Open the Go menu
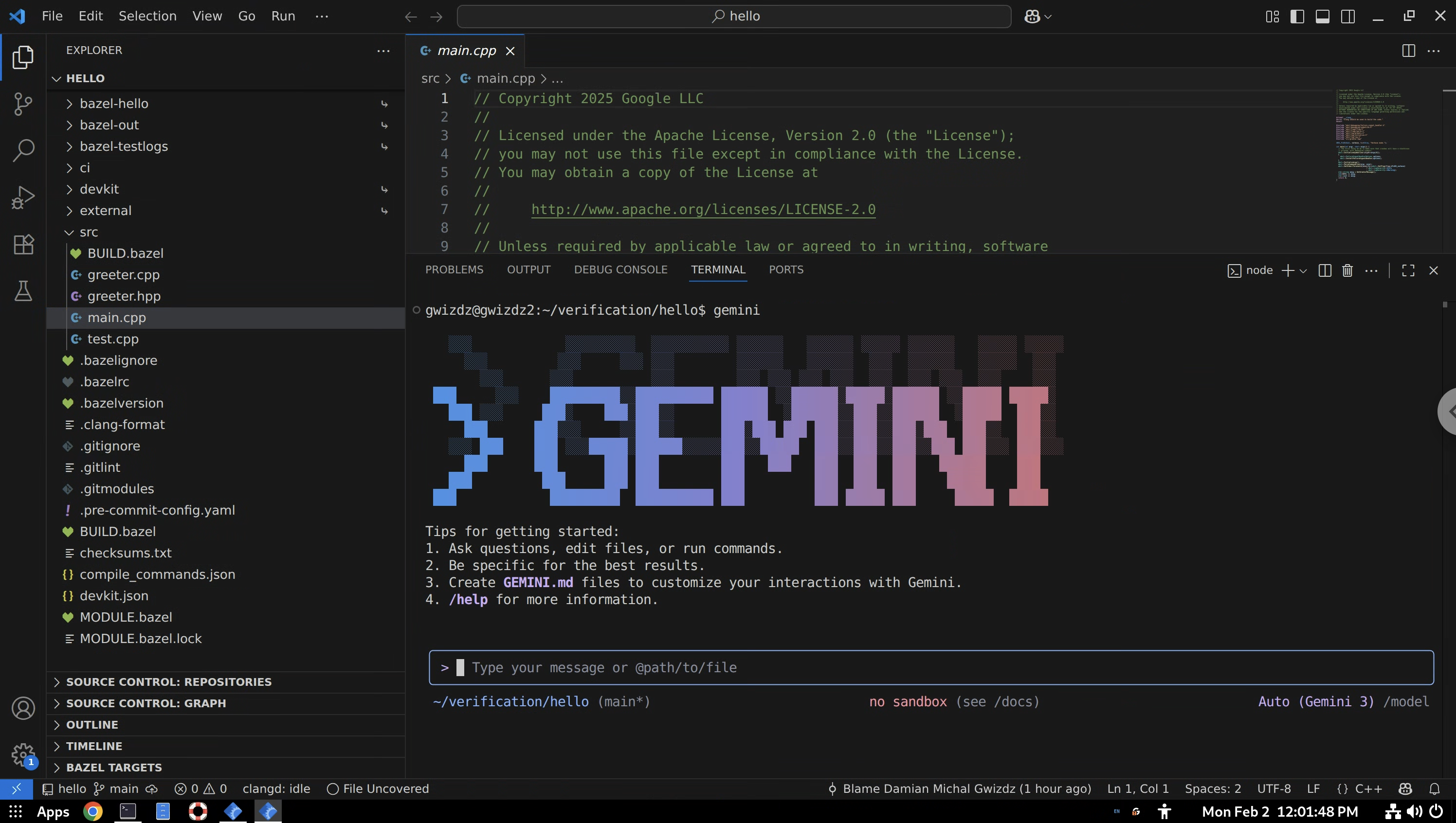Screen dimensions: 1456x823 coord(247,17)
